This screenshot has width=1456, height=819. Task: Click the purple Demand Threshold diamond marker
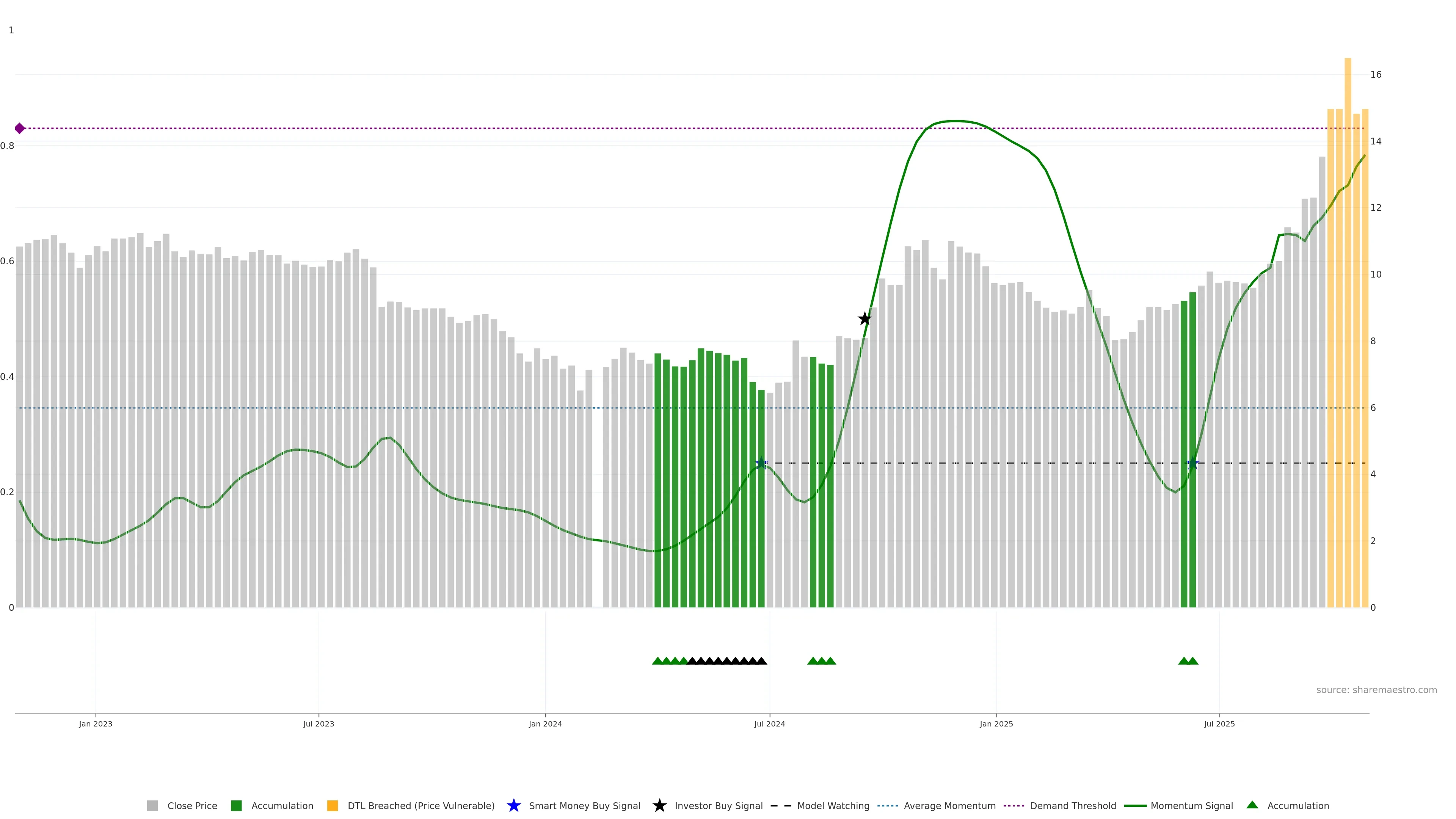tap(20, 128)
